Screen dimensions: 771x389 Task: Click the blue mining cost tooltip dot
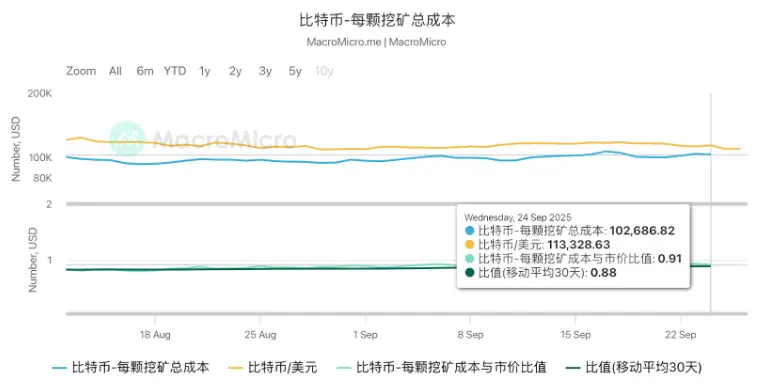click(x=470, y=231)
